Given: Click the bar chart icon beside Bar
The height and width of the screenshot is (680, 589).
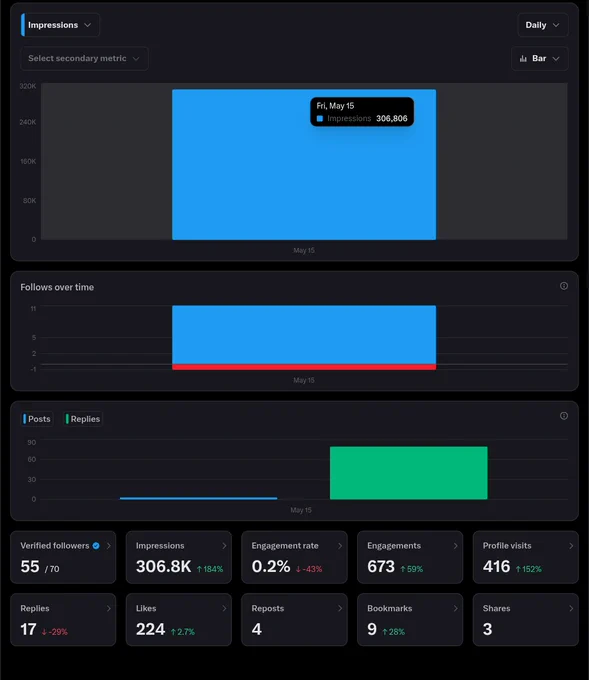Looking at the screenshot, I should point(524,59).
